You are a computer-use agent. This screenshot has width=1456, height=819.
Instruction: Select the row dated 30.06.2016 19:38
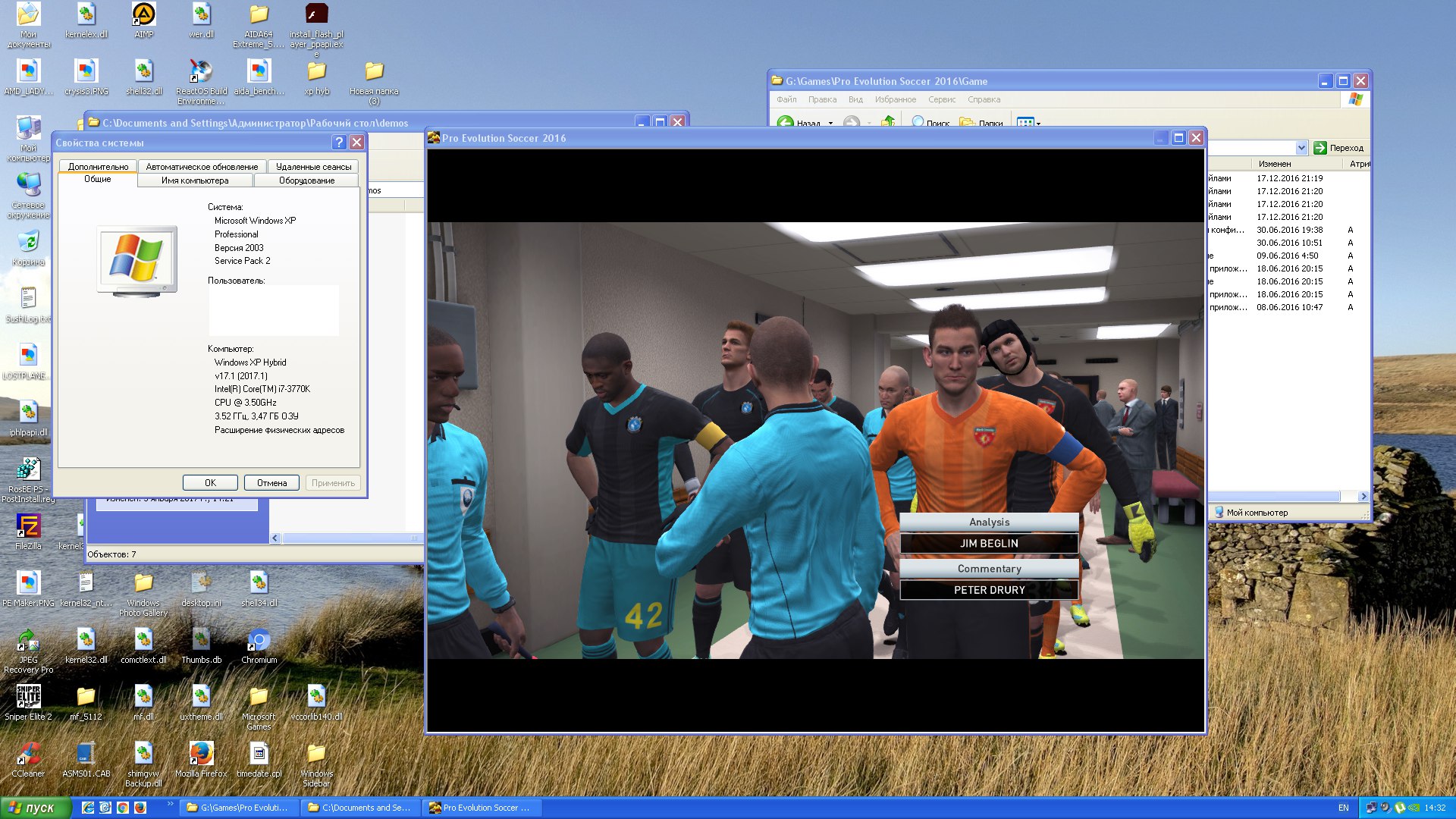[x=1288, y=230]
